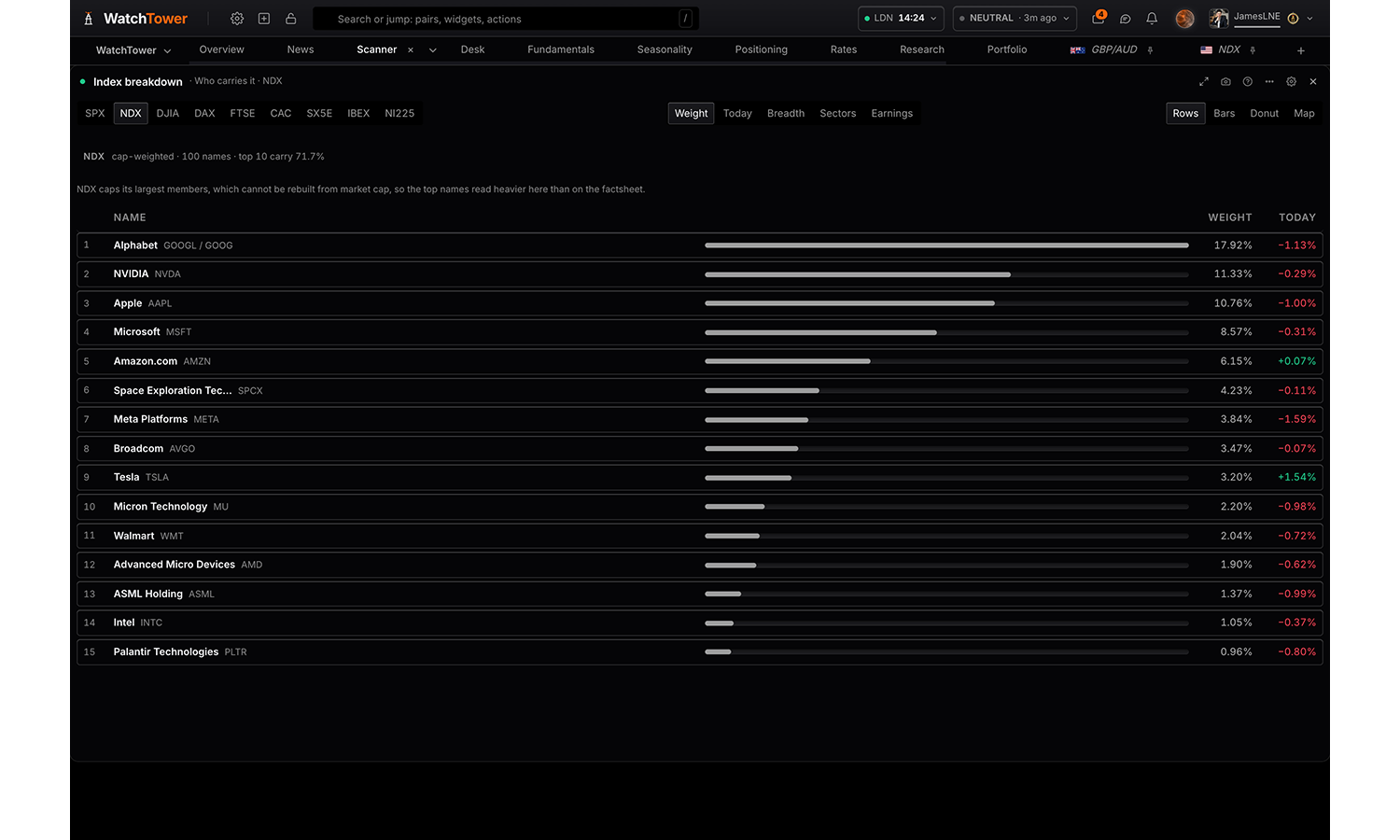Open the panel's three-dot more menu
This screenshot has width=1400, height=840.
pyautogui.click(x=1269, y=82)
